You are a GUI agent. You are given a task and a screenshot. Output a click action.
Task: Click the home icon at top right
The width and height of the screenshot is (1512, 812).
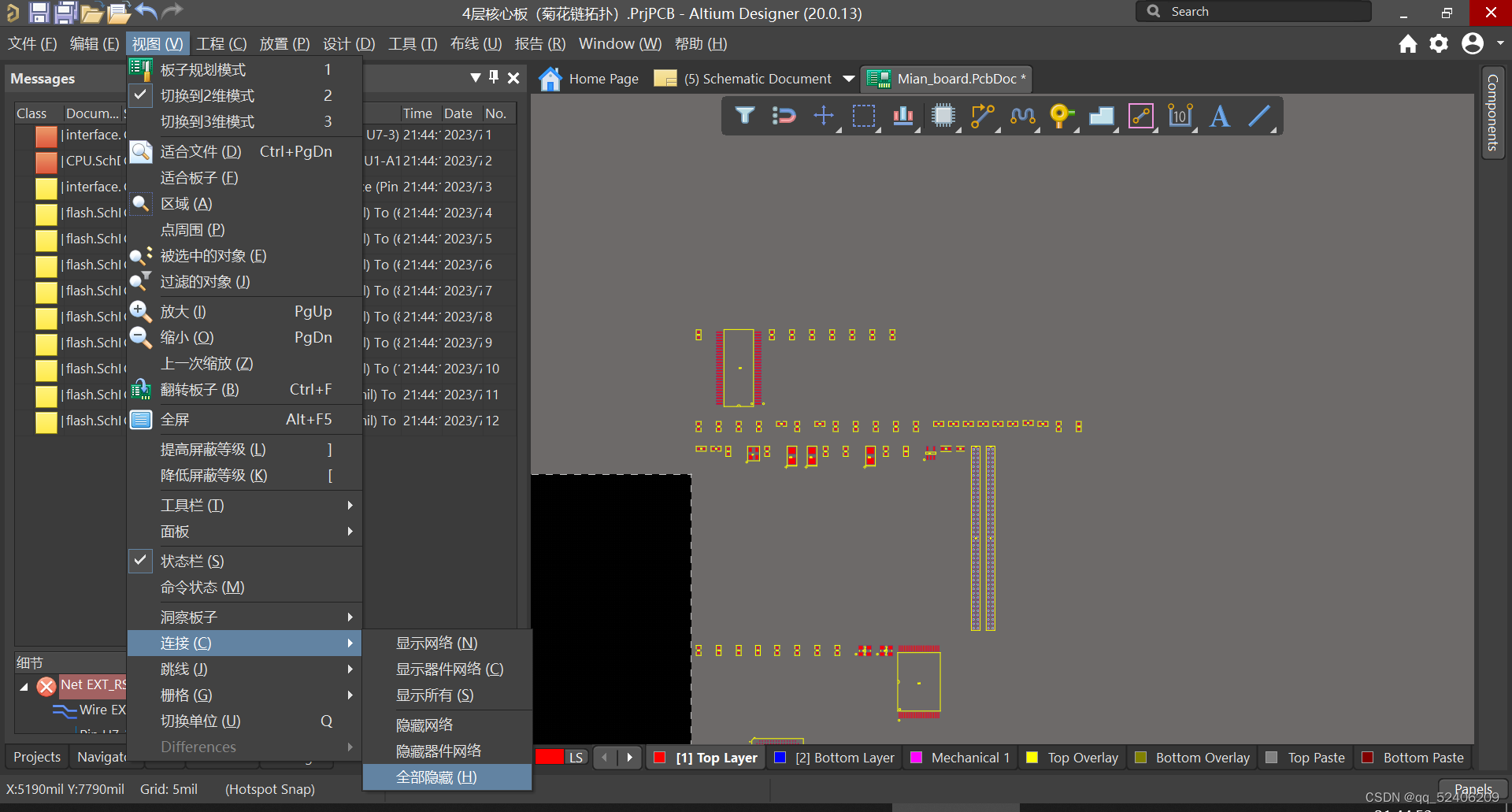1408,43
